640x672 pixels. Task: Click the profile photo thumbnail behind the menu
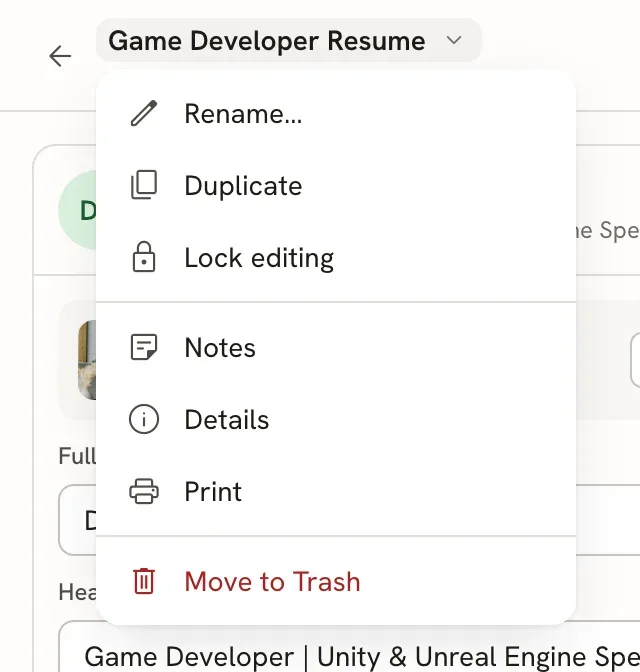[87, 360]
